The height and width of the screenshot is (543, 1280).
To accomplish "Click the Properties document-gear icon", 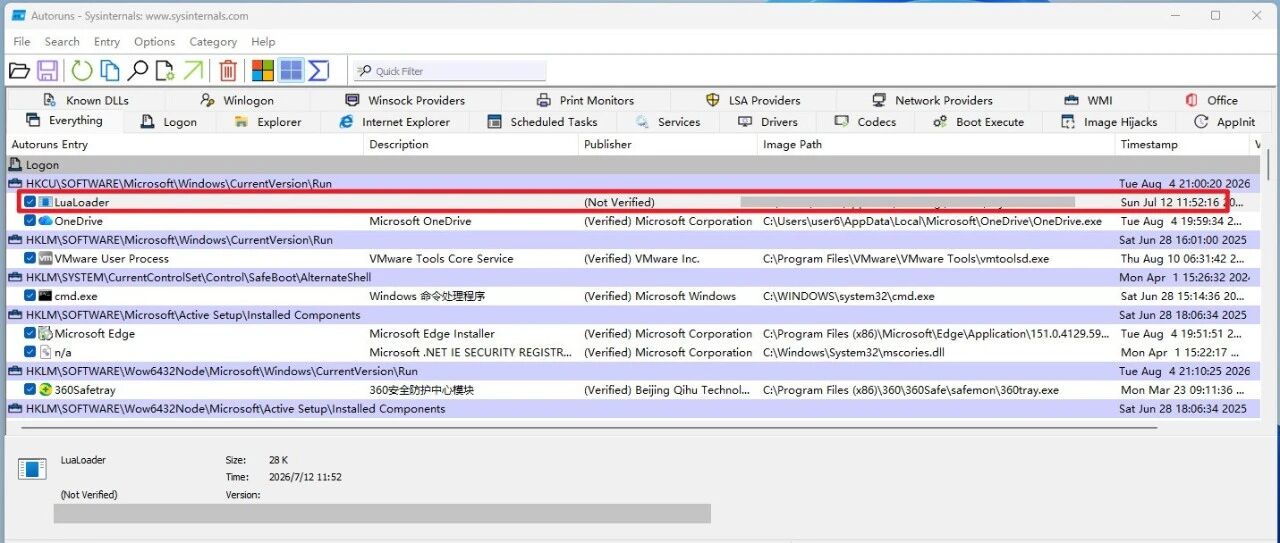I will pos(165,71).
